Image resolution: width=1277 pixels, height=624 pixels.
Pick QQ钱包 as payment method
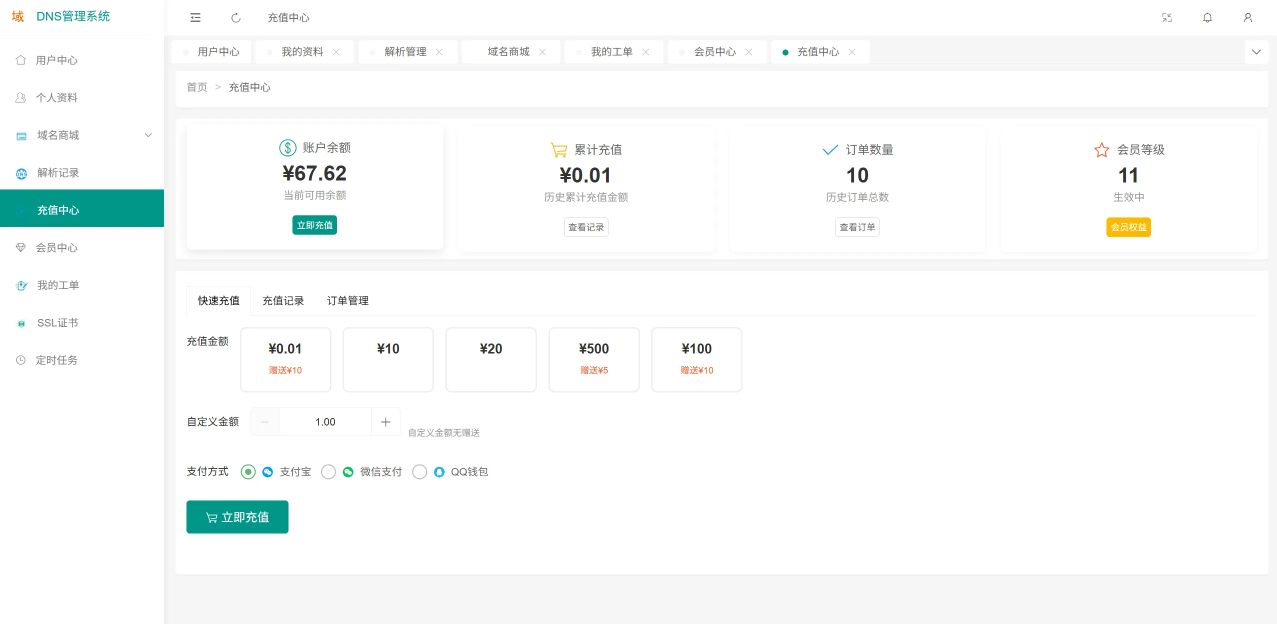420,472
